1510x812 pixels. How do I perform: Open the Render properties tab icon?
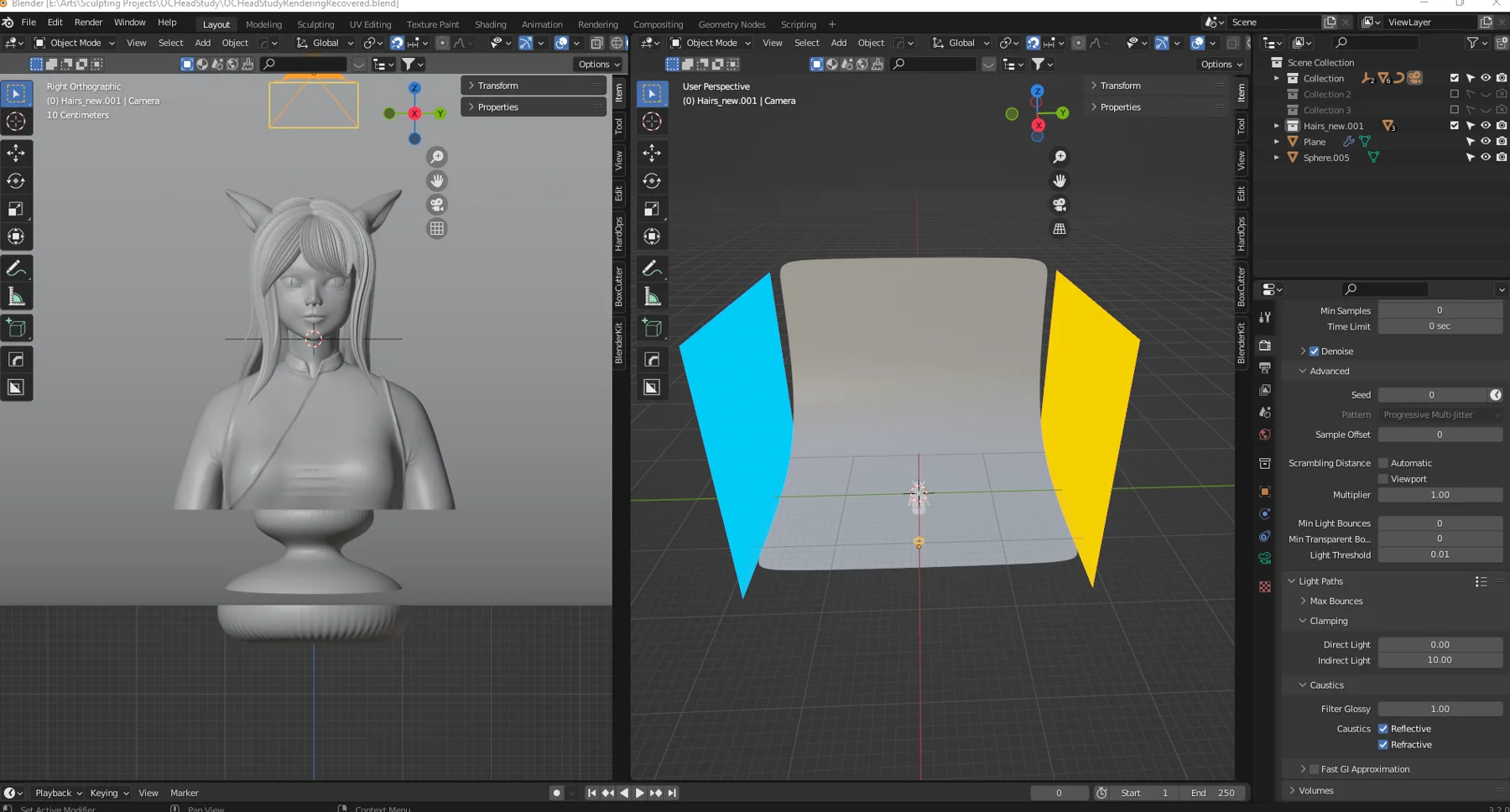[1265, 346]
